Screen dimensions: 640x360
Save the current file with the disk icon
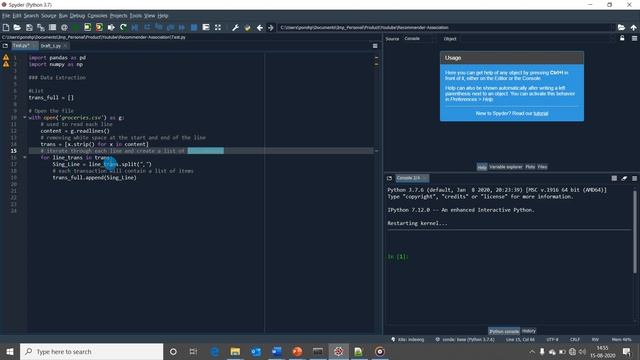coord(29,27)
